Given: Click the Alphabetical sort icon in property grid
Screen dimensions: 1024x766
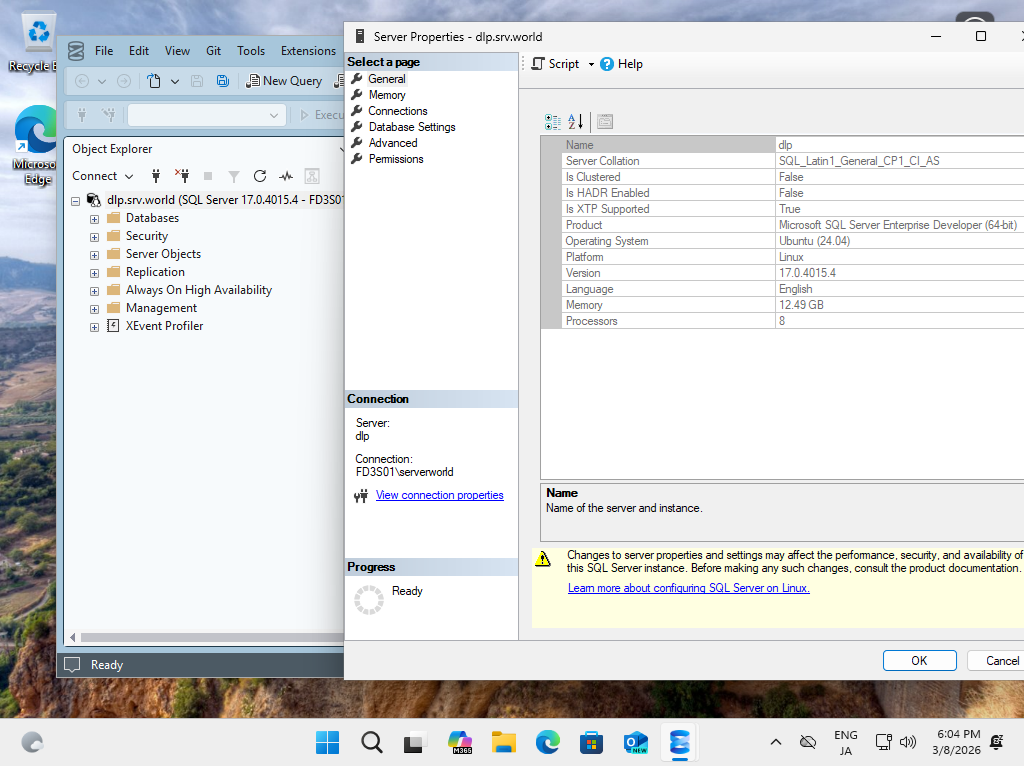Looking at the screenshot, I should (x=575, y=121).
